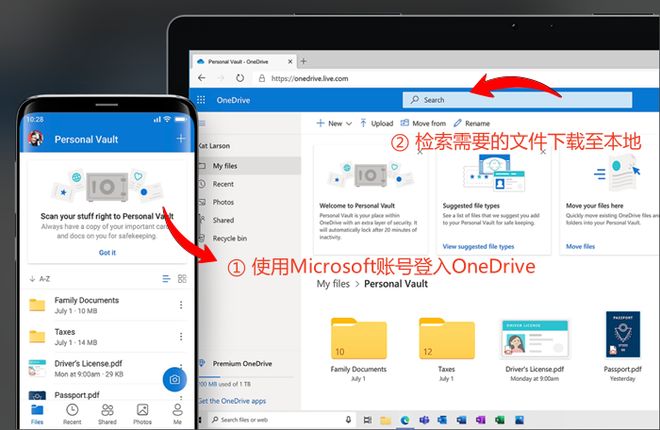Click the View suggested file types link

point(478,247)
